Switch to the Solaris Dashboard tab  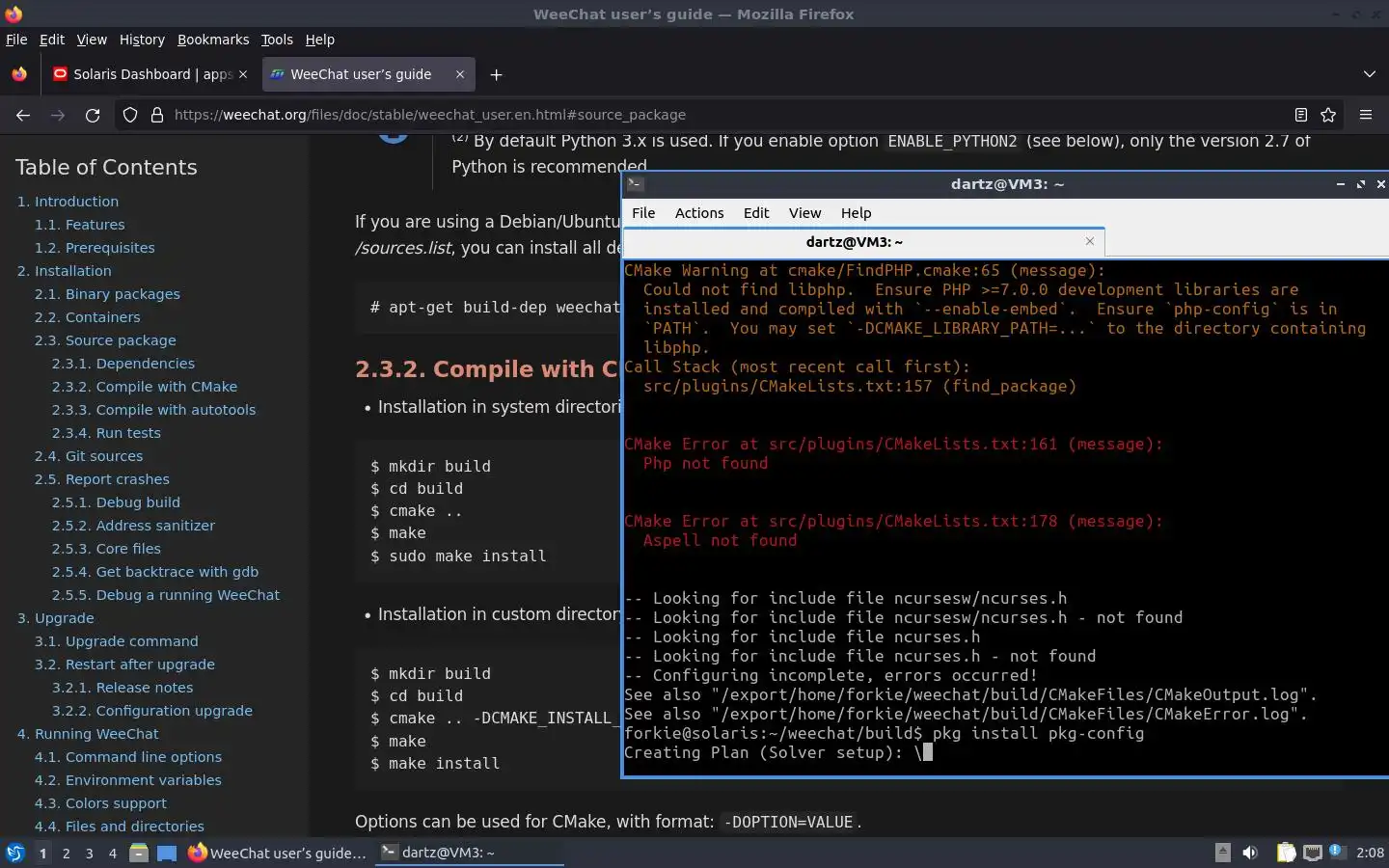pos(150,74)
